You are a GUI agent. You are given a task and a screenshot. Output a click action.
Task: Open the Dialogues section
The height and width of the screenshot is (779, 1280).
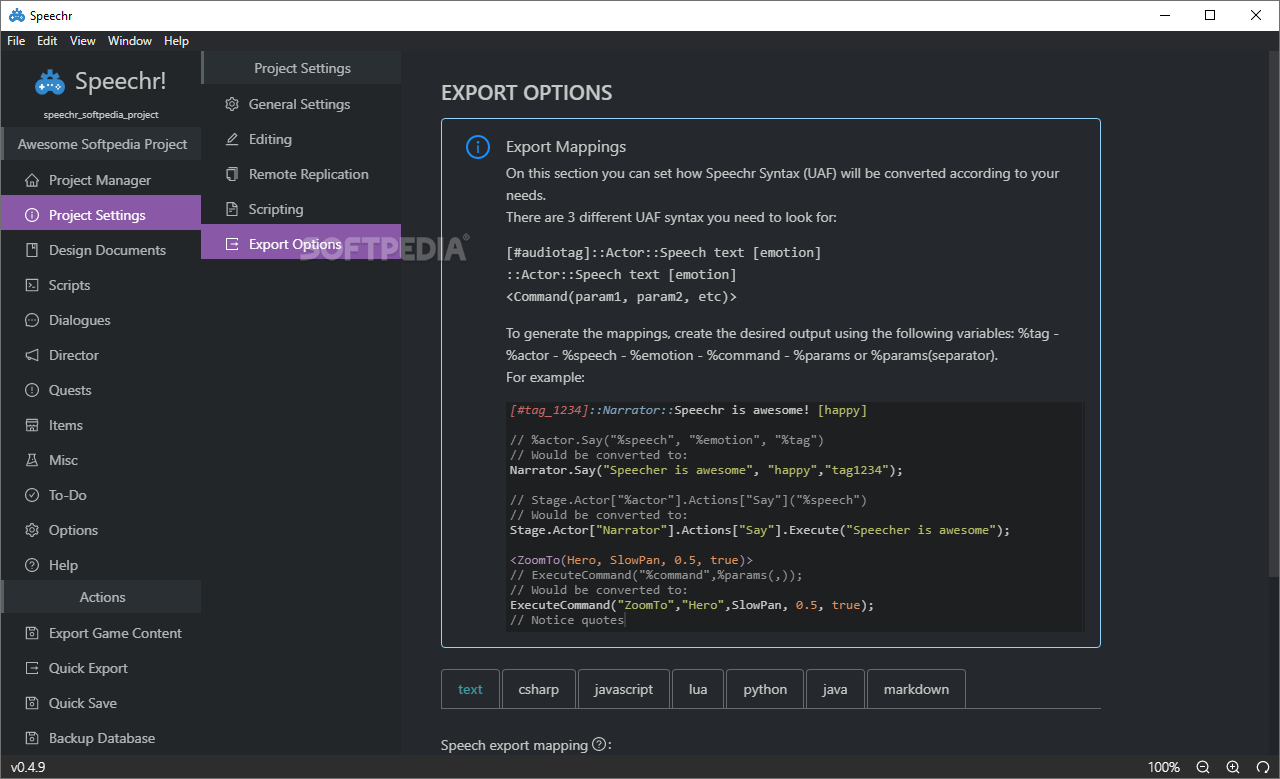pyautogui.click(x=100, y=320)
